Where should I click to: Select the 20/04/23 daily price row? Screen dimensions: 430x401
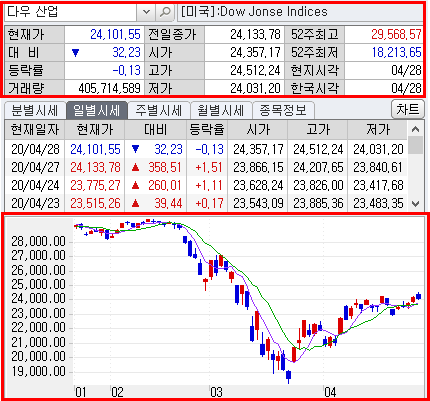point(206,203)
